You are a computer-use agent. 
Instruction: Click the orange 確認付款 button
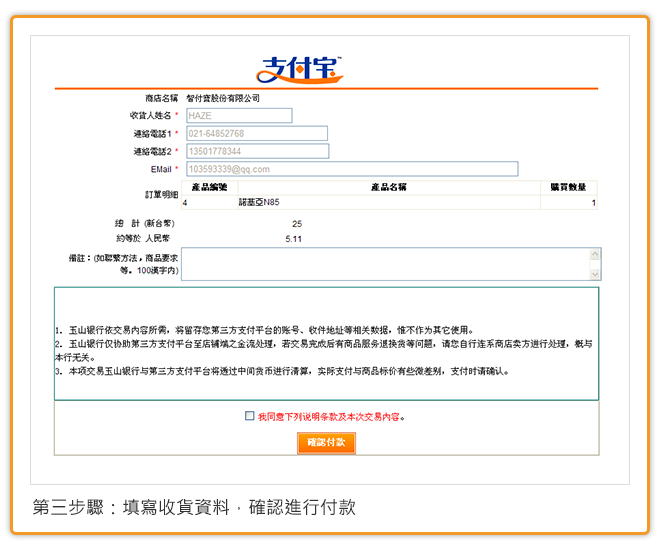[326, 443]
